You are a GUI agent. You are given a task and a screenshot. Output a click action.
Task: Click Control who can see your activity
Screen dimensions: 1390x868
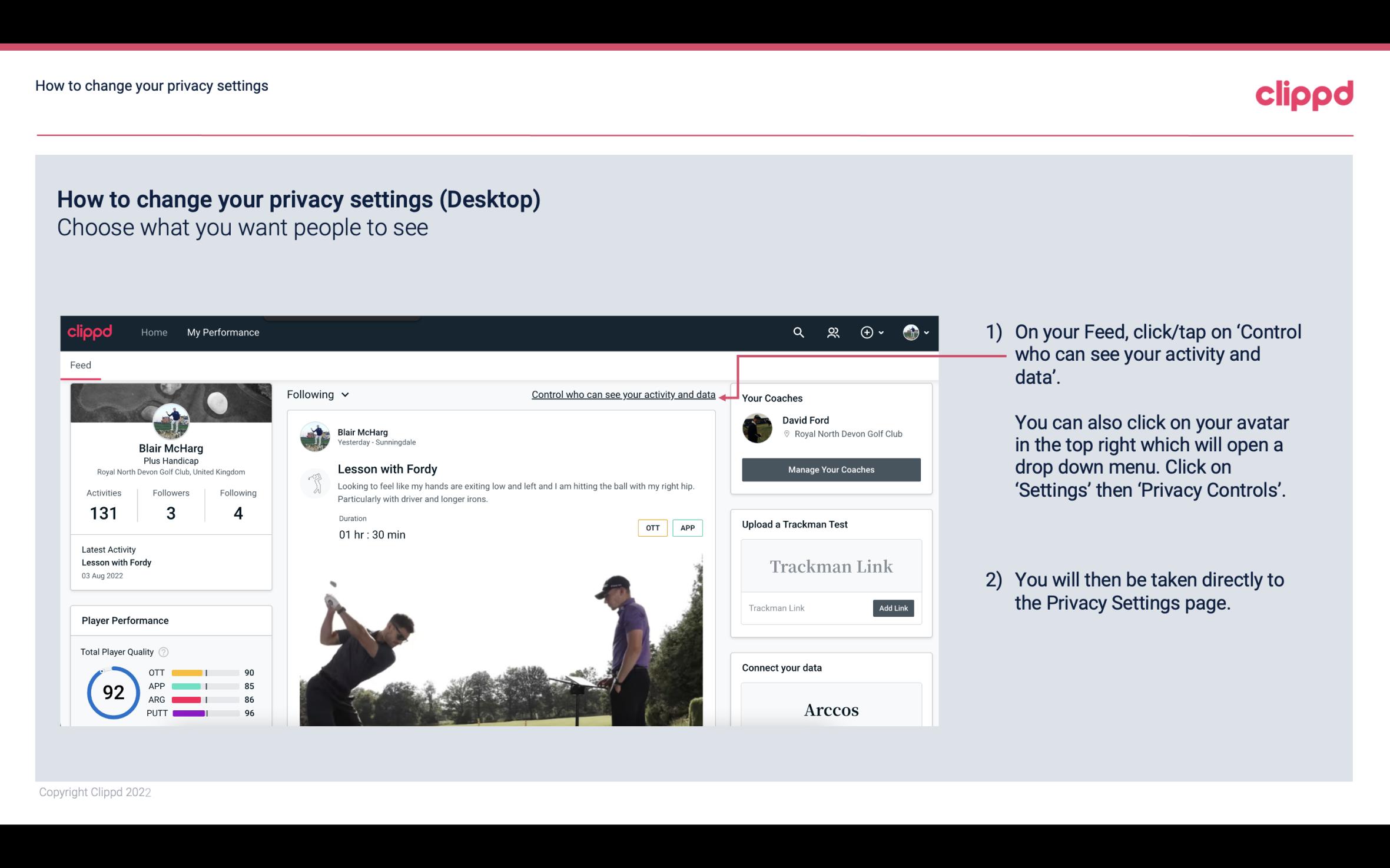click(623, 394)
